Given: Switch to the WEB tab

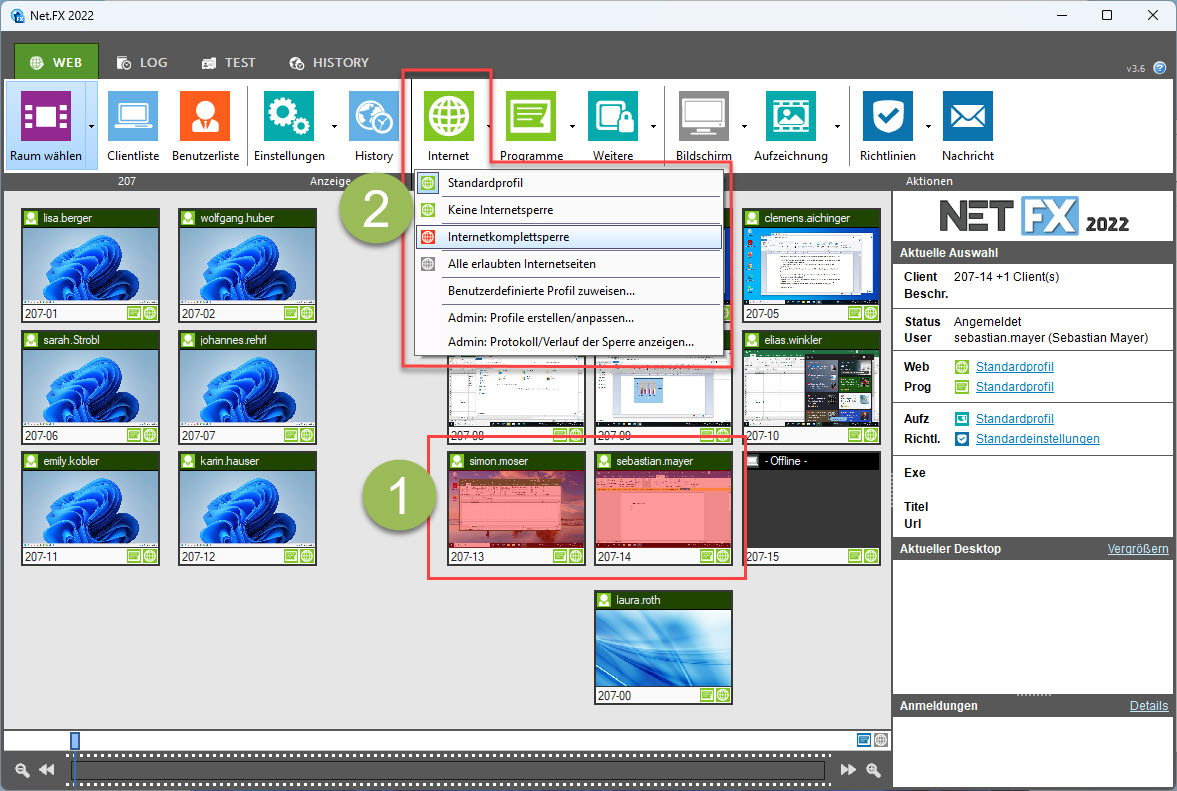Looking at the screenshot, I should (56, 62).
